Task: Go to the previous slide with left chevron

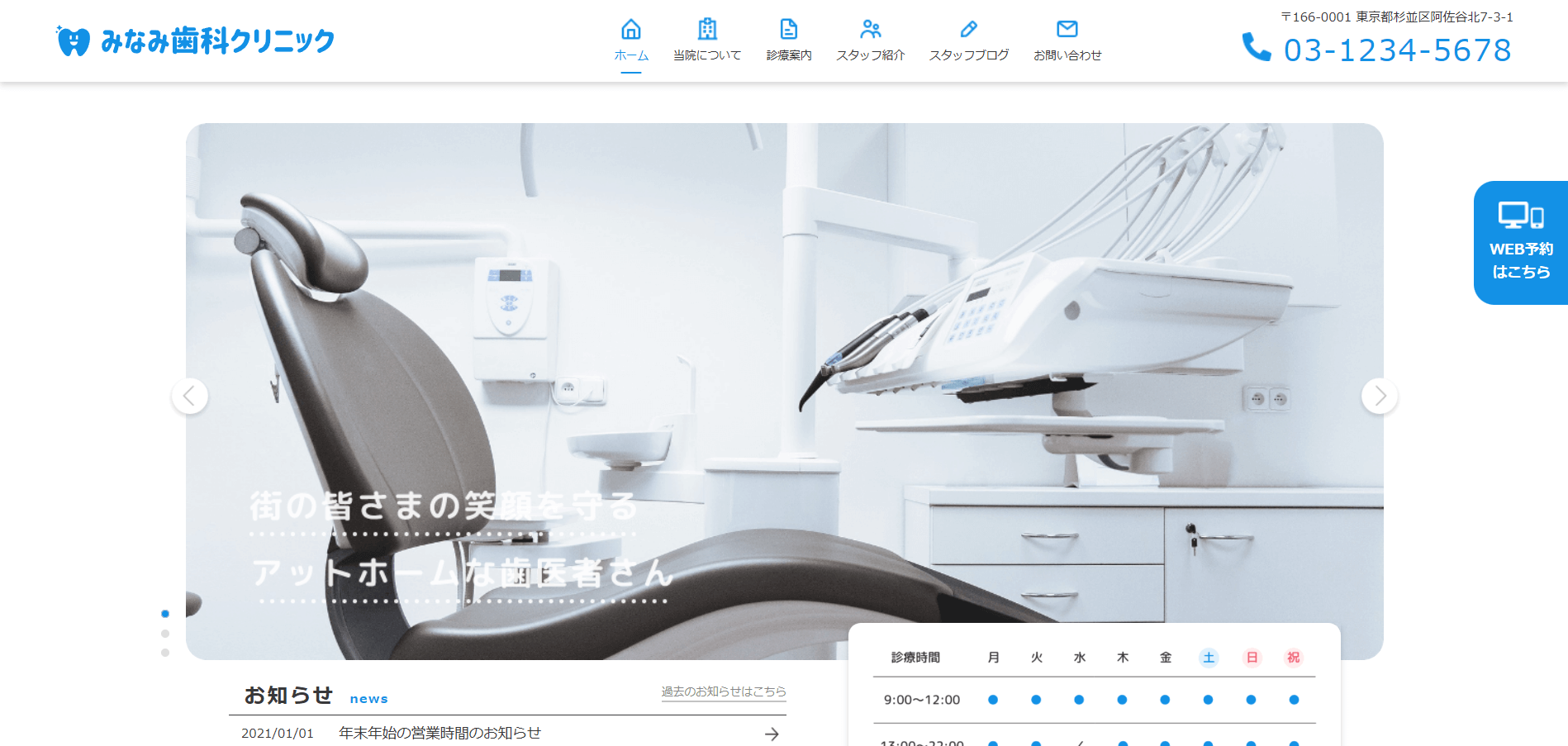Action: (190, 396)
